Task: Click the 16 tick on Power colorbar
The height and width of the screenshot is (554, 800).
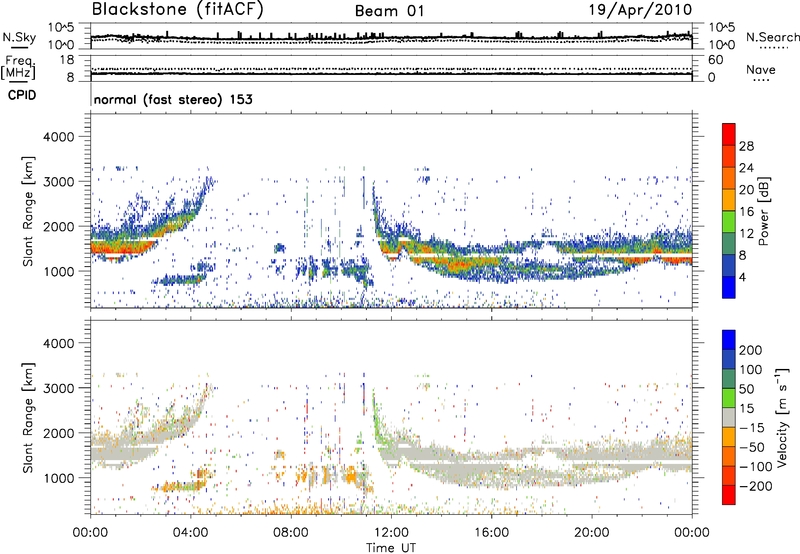Action: pos(746,212)
